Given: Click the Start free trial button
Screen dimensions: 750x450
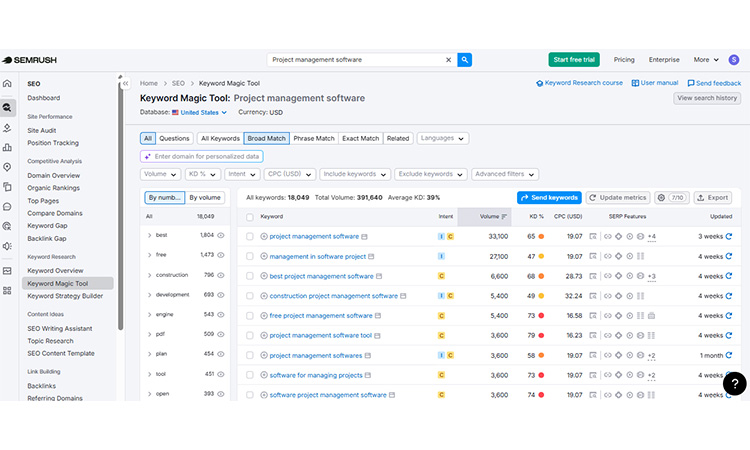Looking at the screenshot, I should pyautogui.click(x=574, y=60).
